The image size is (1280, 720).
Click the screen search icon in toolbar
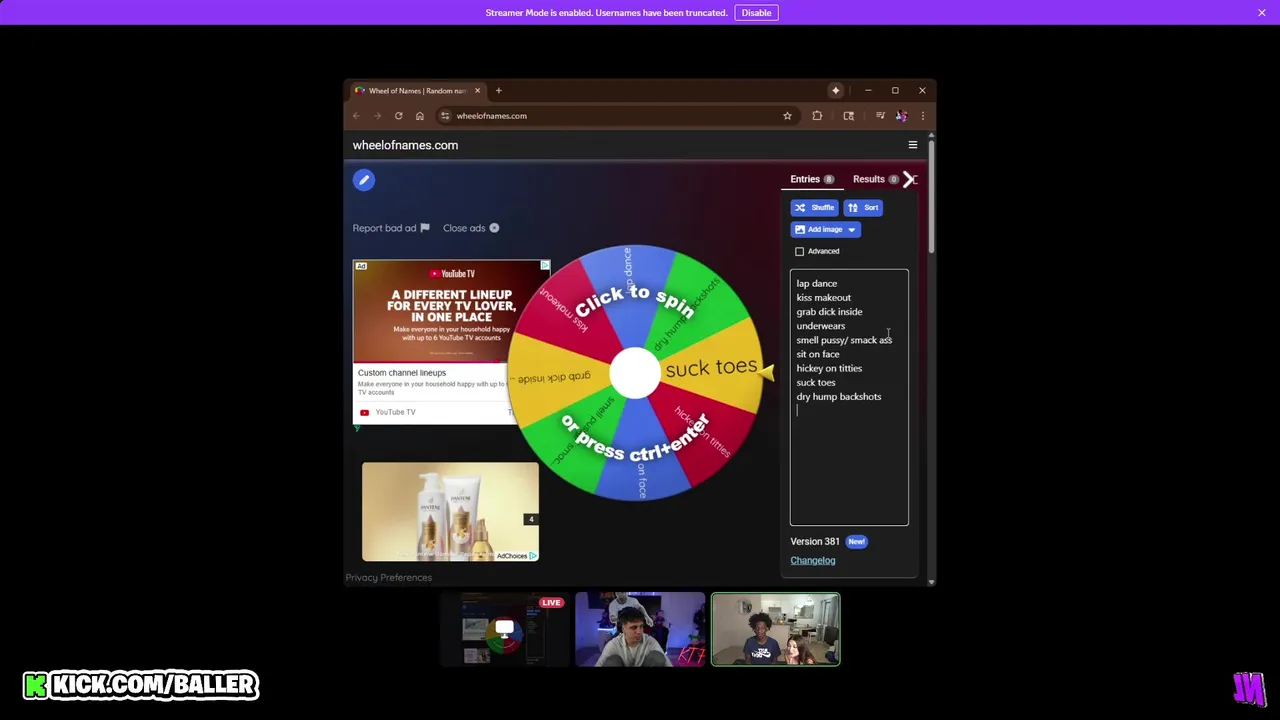848,116
